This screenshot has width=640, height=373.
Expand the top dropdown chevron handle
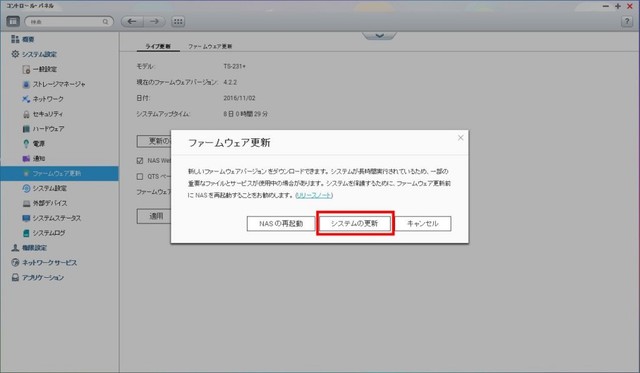(379, 36)
